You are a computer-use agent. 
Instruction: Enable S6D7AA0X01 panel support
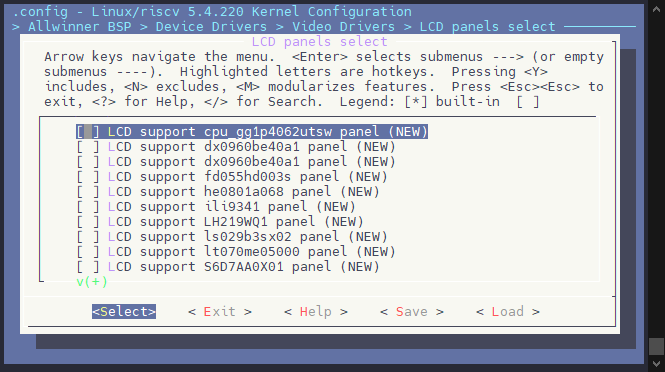(88, 267)
